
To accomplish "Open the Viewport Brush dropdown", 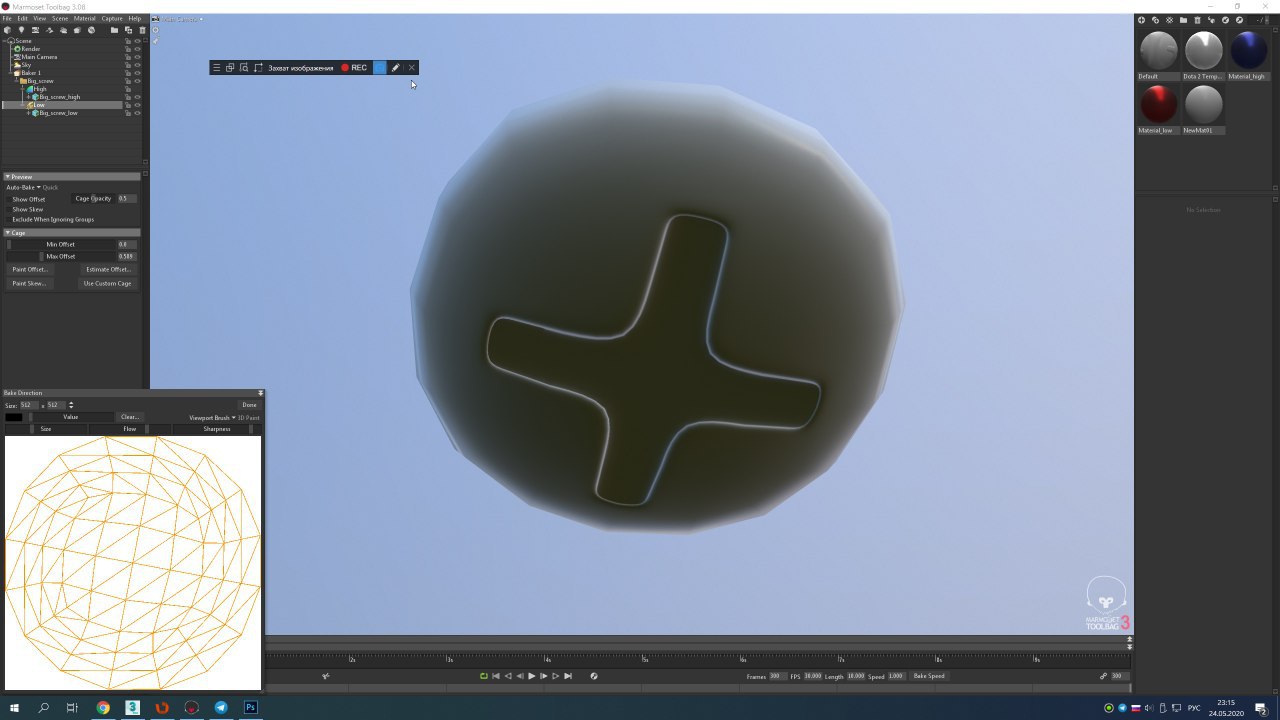I will tap(212, 418).
